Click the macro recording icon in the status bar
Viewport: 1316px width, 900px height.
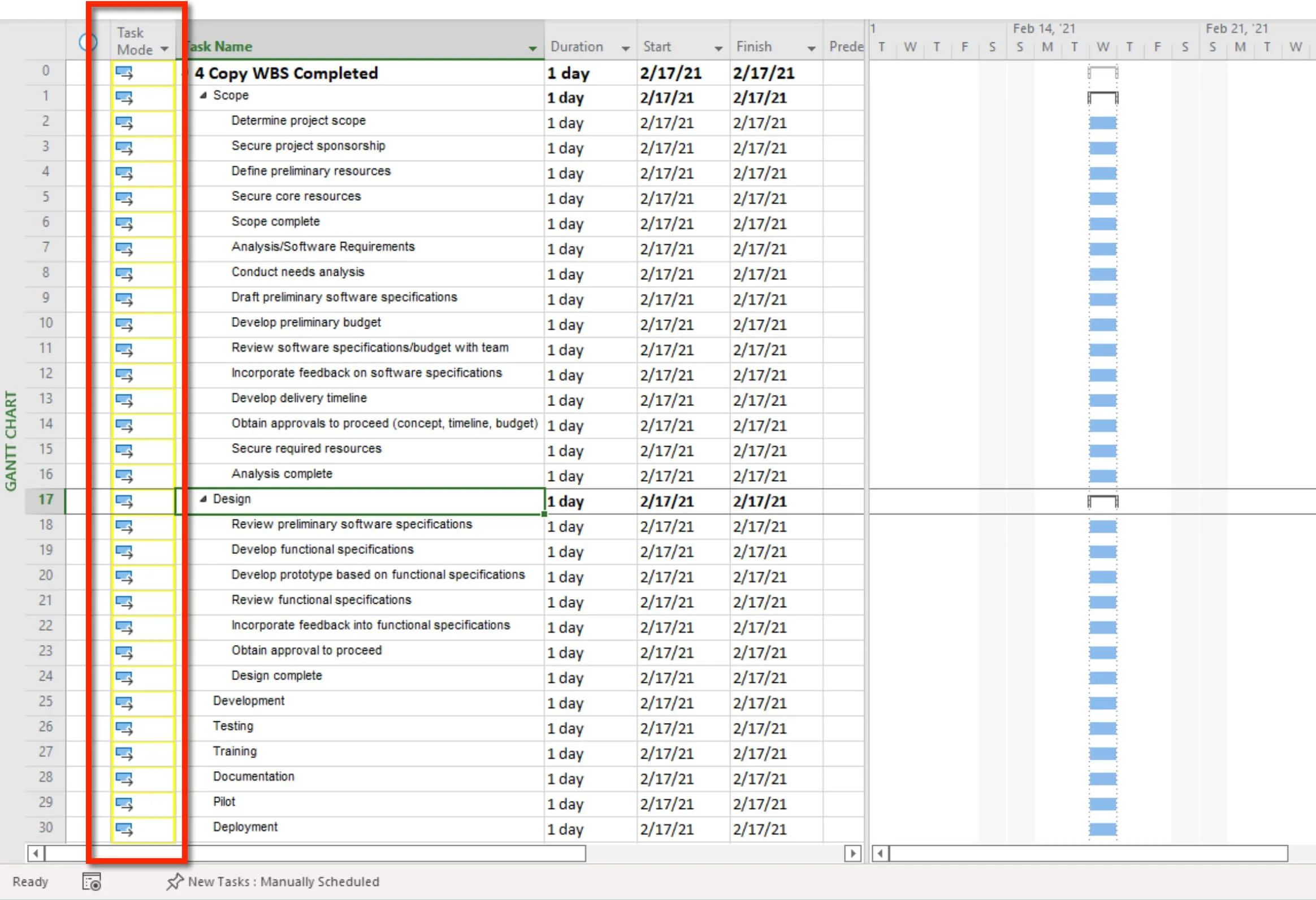[92, 881]
